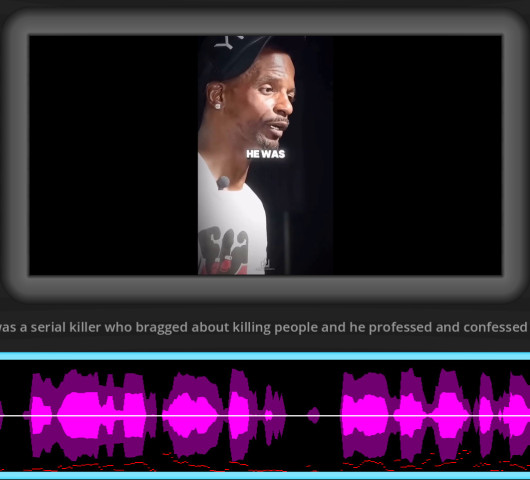Click the word 'killer' in transcript

(x=85, y=327)
